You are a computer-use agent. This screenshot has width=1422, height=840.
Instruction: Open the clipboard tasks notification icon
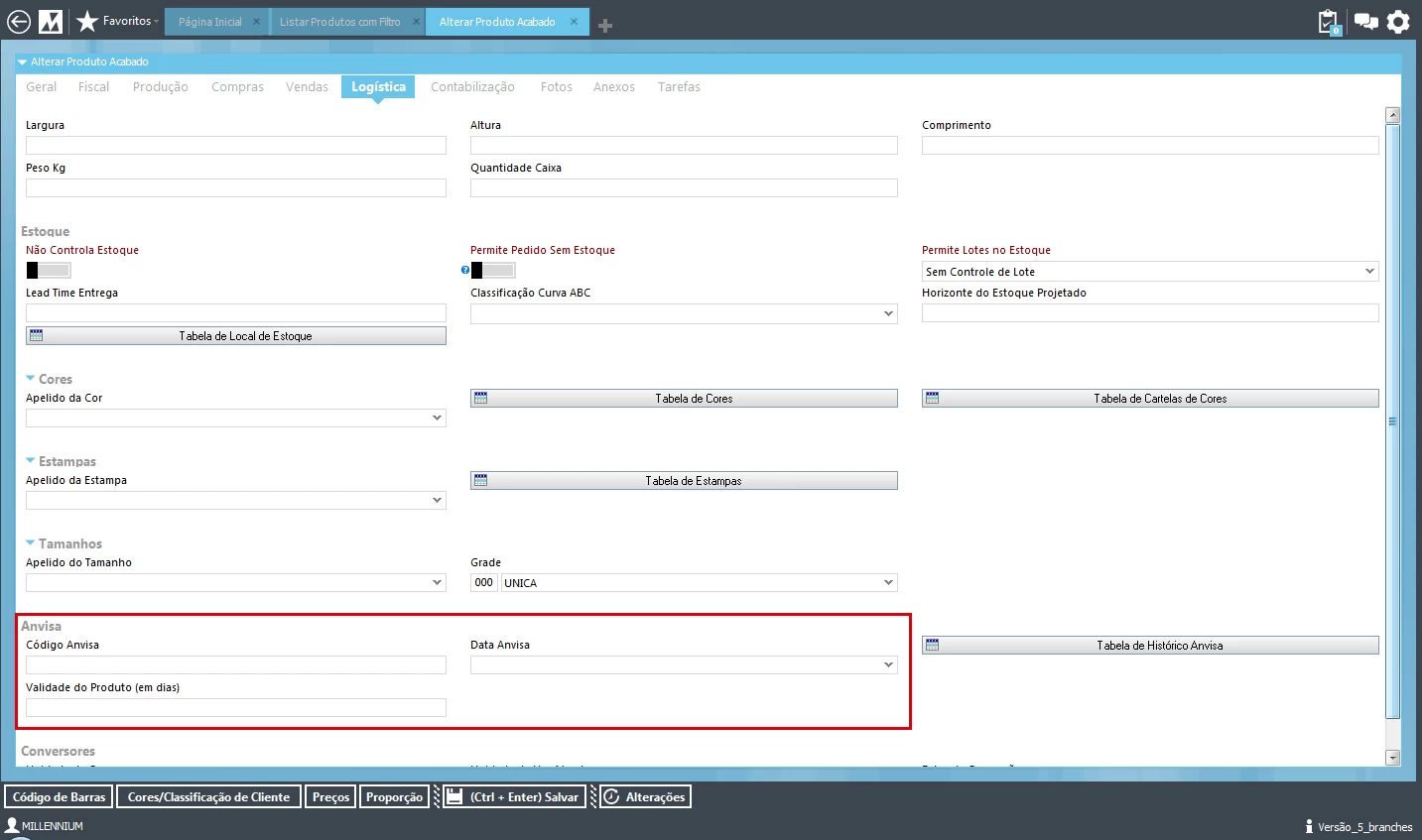pyautogui.click(x=1328, y=22)
